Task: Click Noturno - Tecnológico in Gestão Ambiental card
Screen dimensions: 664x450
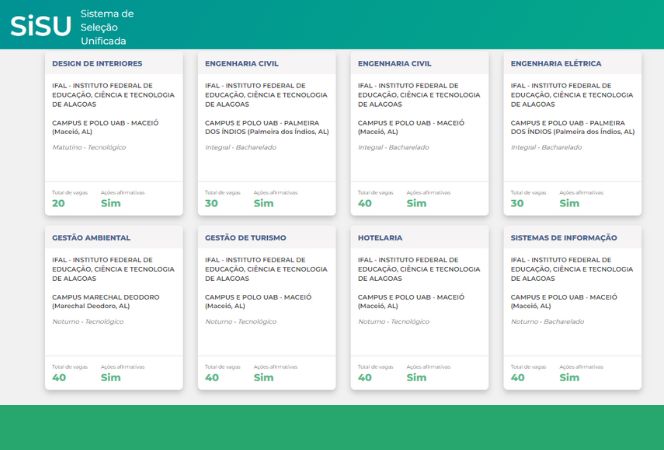Action: point(88,322)
